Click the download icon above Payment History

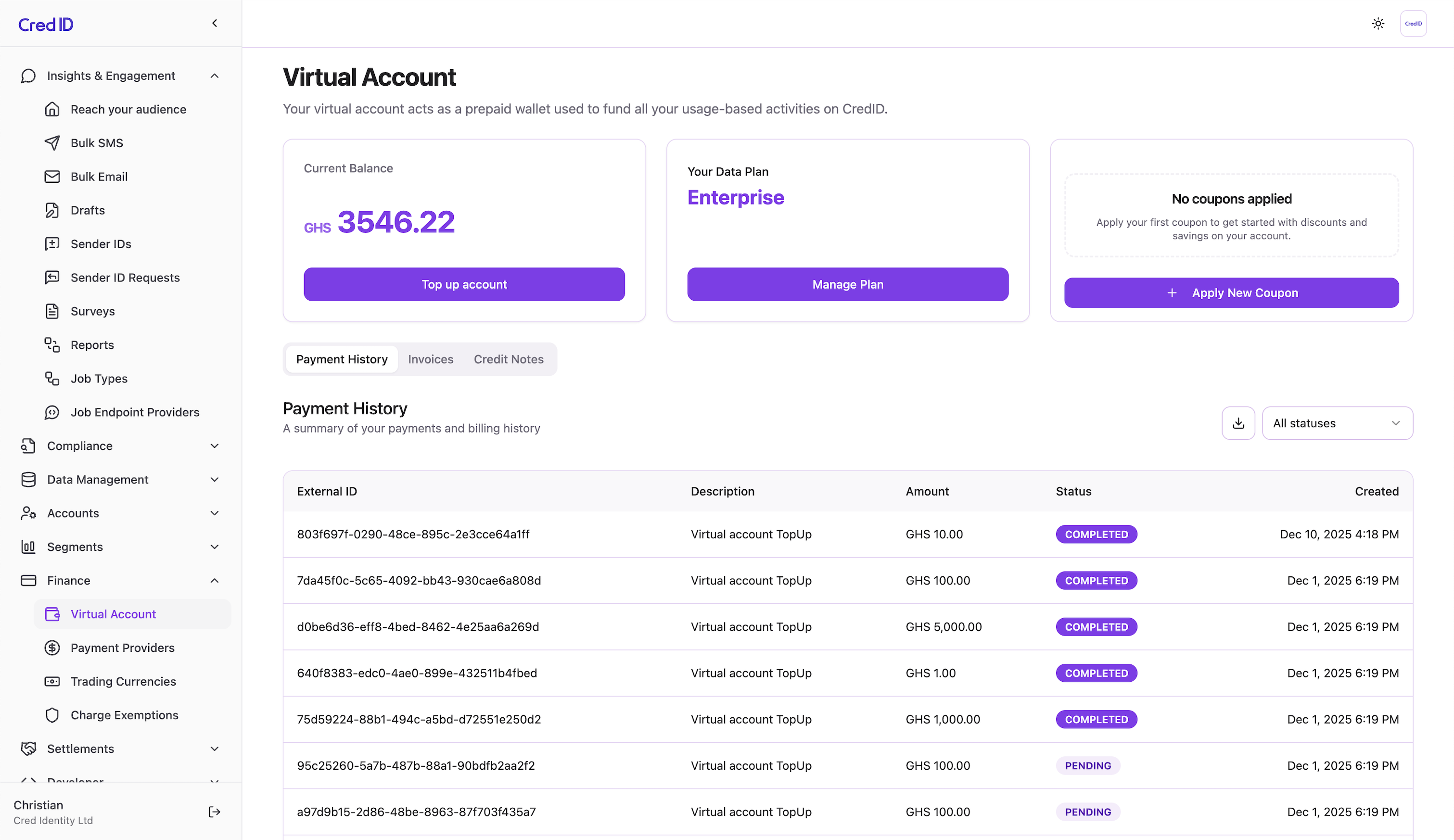[1238, 423]
